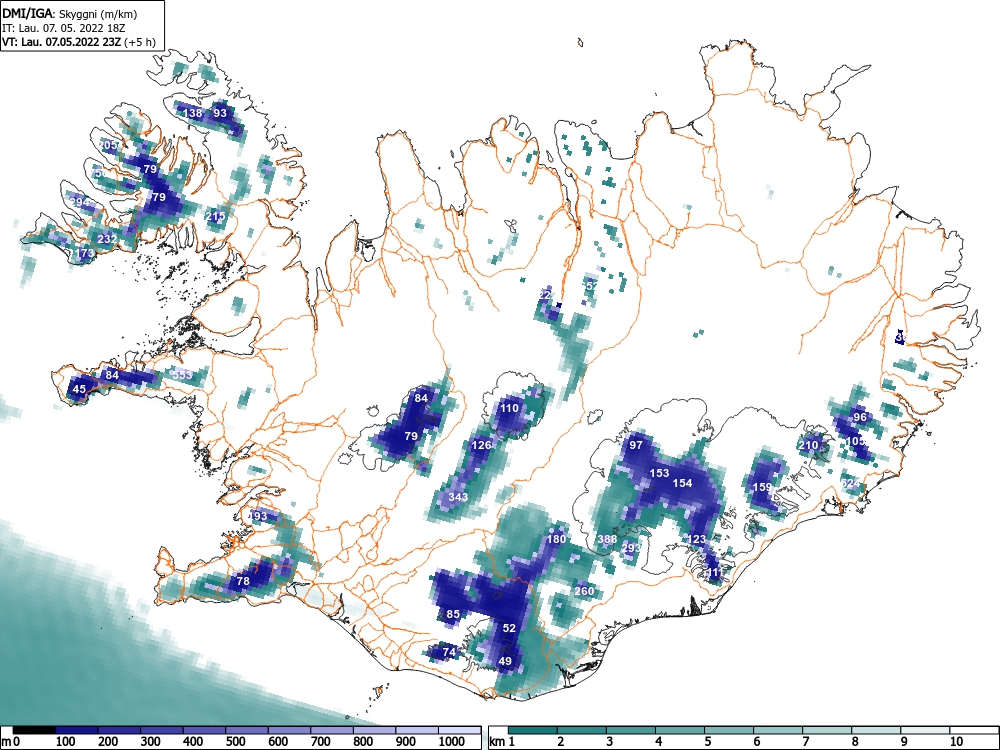Viewport: 1000px width, 750px height.
Task: Pick the palest lavender swatch after 1000 m
Action: click(x=460, y=730)
